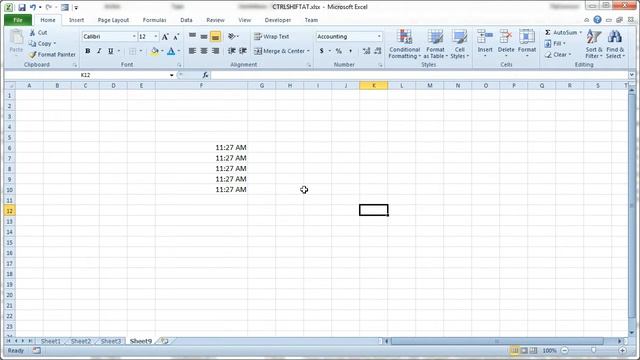Click the Increase Decimal icon

pos(366,51)
